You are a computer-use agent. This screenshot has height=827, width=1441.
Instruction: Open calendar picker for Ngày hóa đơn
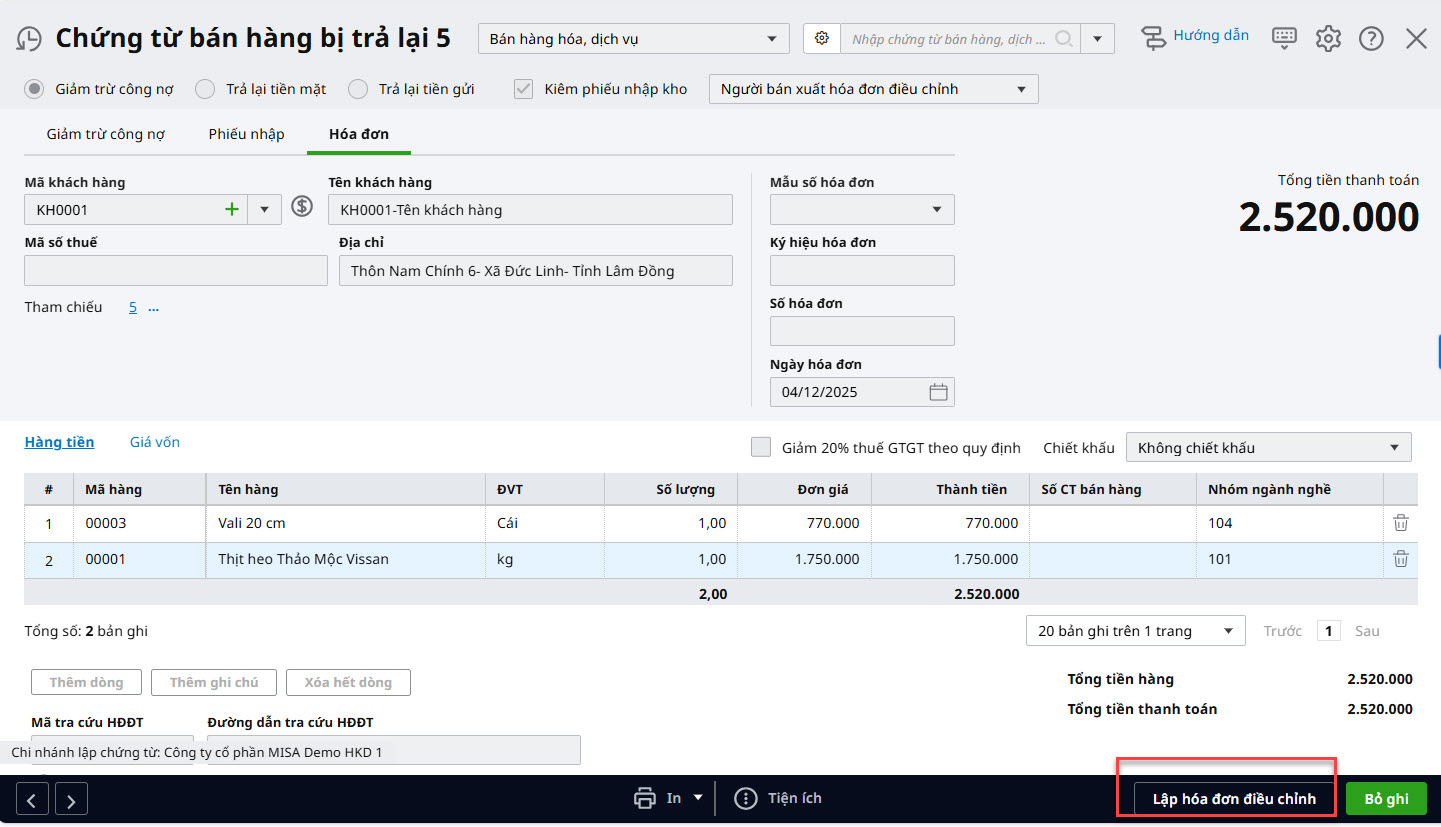(938, 392)
